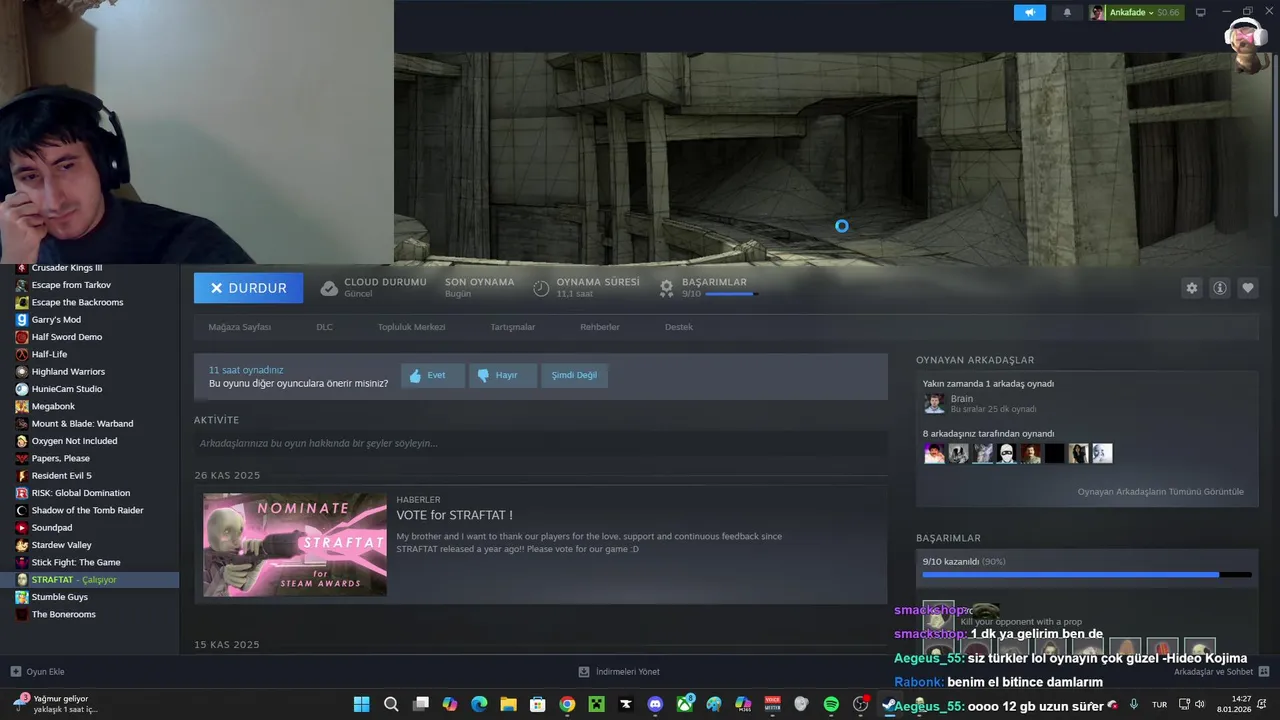Open İndirmeleri Yönet downloads manager
Image resolution: width=1280 pixels, height=720 pixels.
[x=619, y=672]
